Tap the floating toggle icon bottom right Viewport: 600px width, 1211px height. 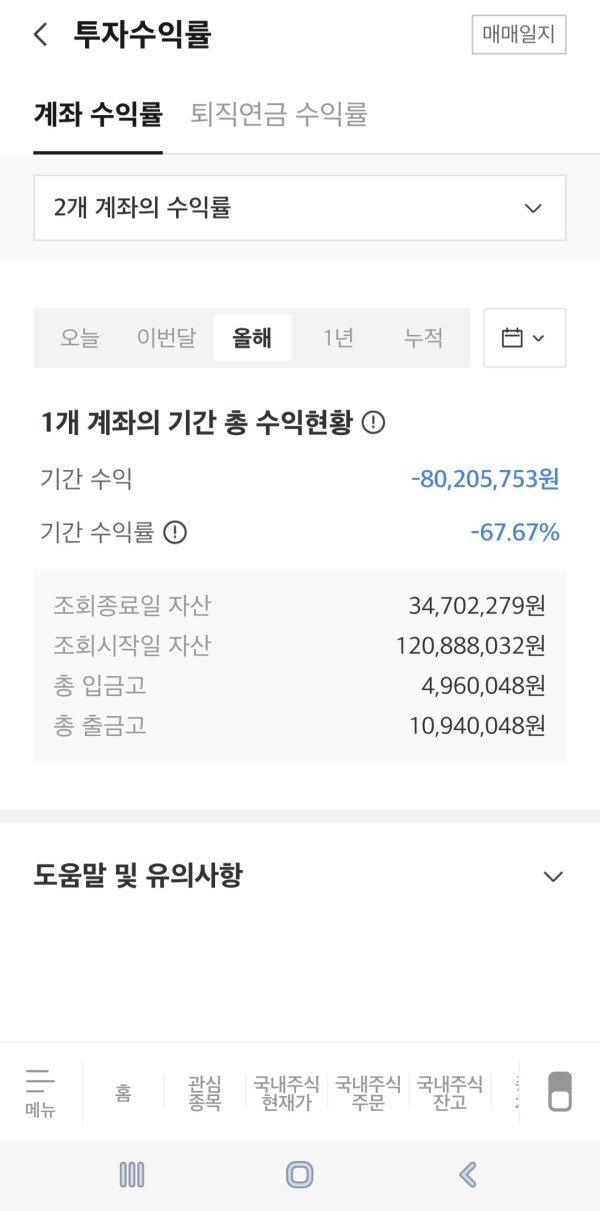(560, 1092)
